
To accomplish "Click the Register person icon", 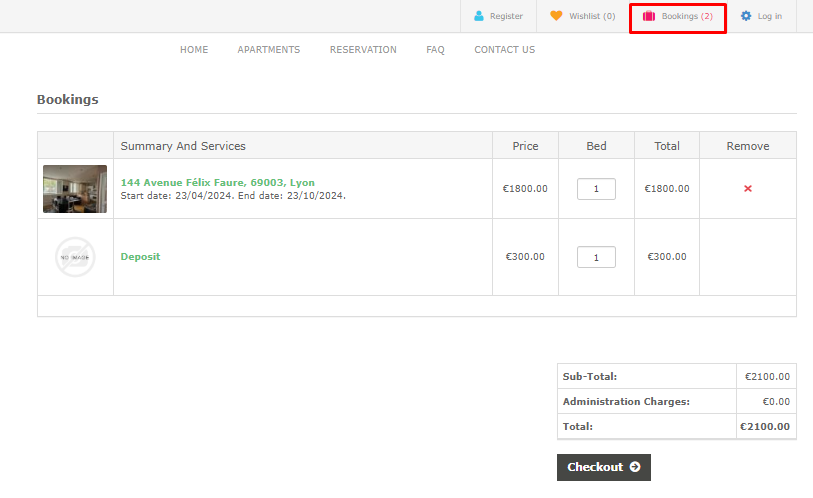I will click(x=479, y=16).
